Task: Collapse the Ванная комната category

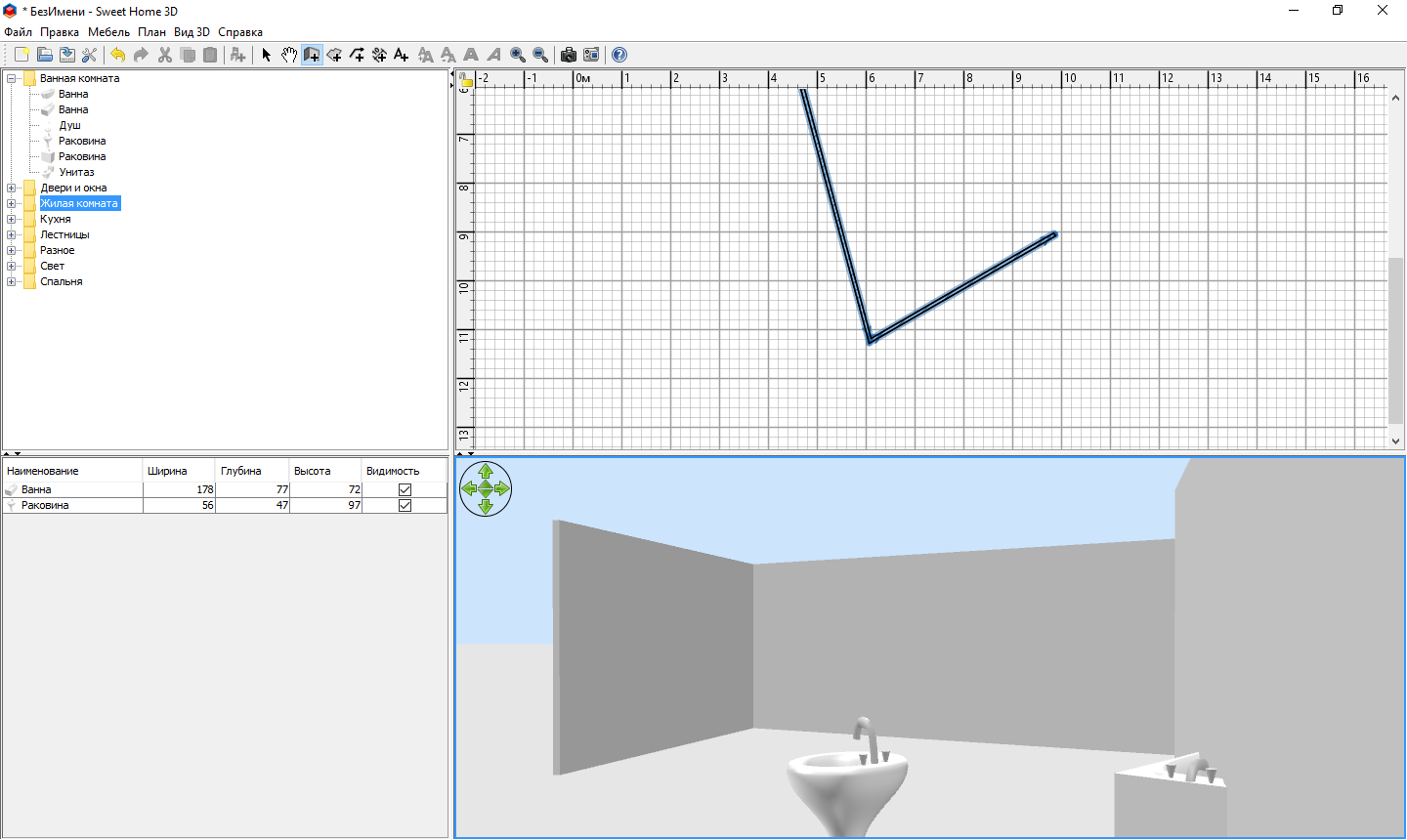Action: (12, 78)
